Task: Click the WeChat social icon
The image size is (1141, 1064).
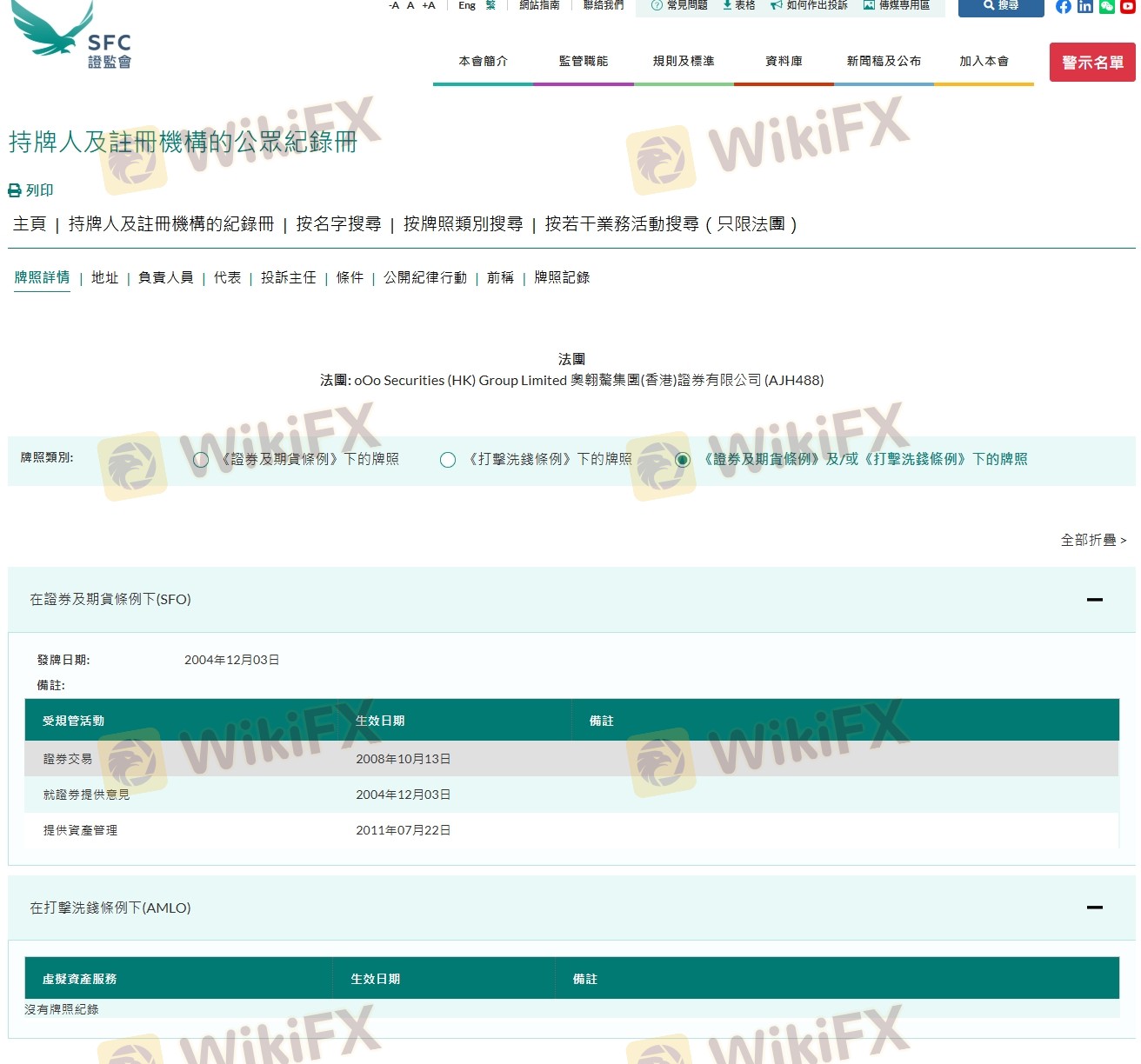Action: click(x=1106, y=7)
